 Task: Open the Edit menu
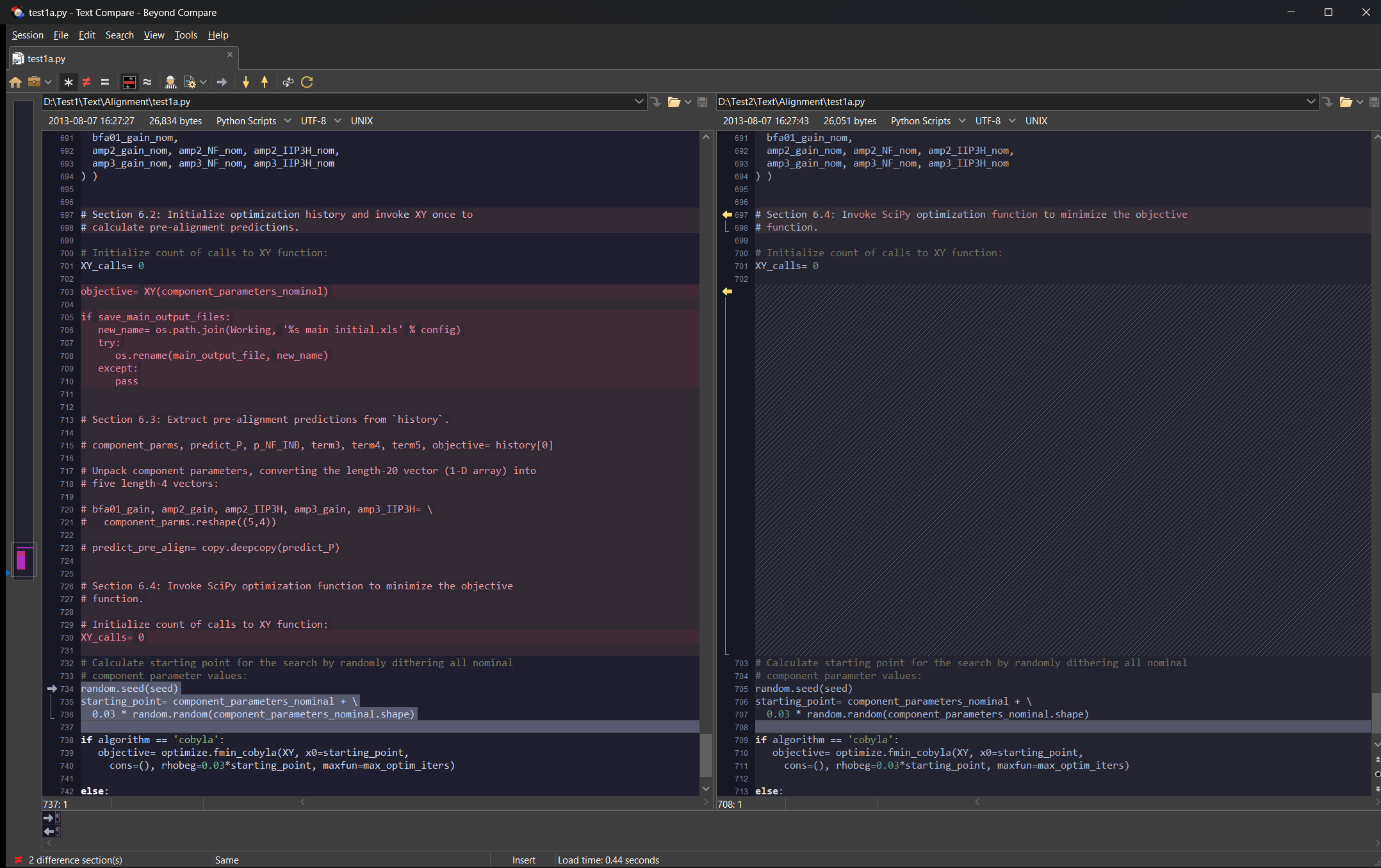(86, 35)
